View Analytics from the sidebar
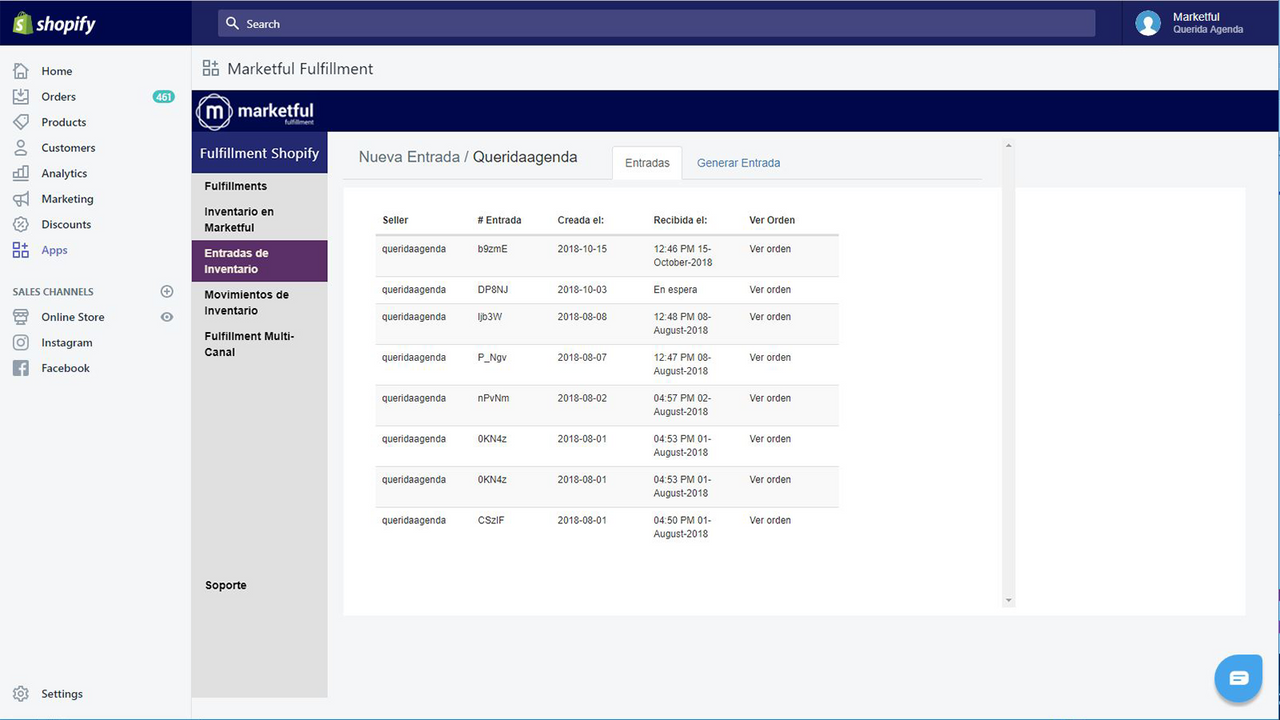The height and width of the screenshot is (720, 1280). coord(63,173)
